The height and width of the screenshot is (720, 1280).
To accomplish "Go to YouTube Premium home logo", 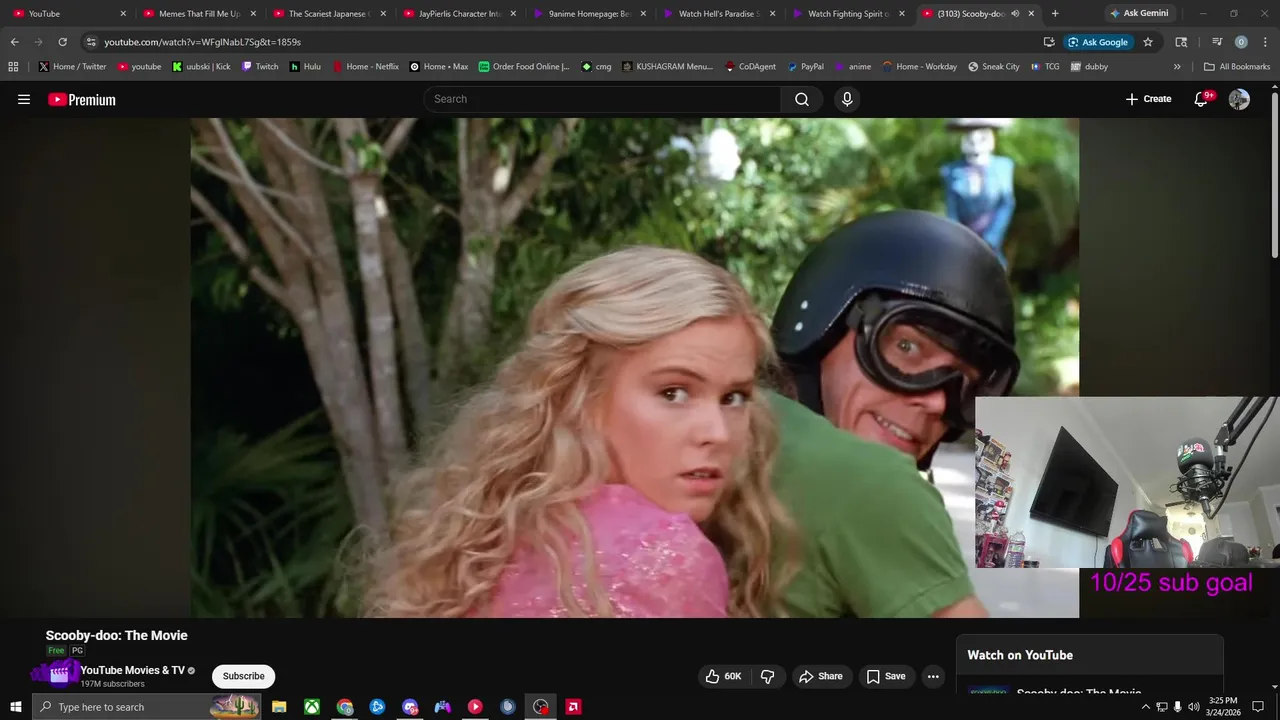I will [82, 99].
